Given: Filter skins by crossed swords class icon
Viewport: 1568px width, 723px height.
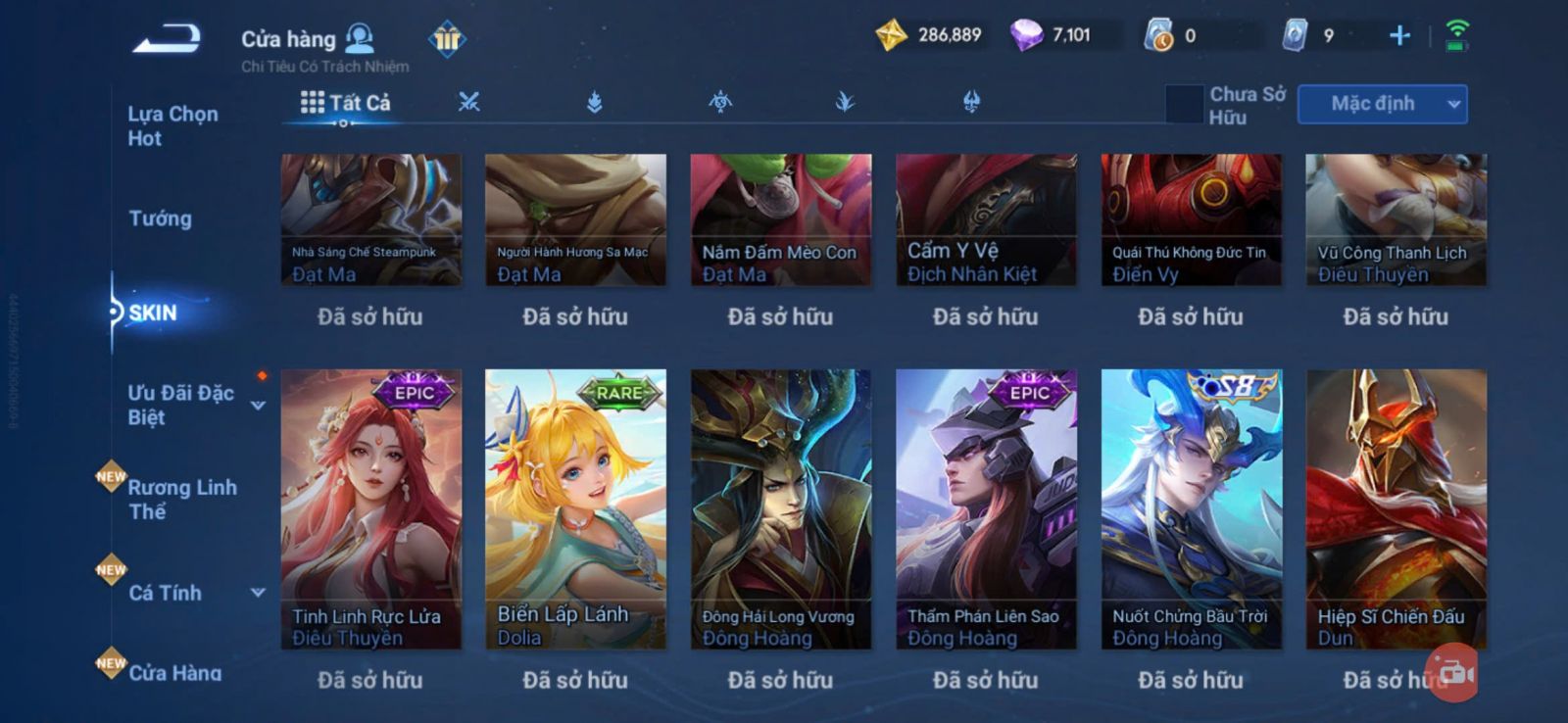Looking at the screenshot, I should point(469,101).
